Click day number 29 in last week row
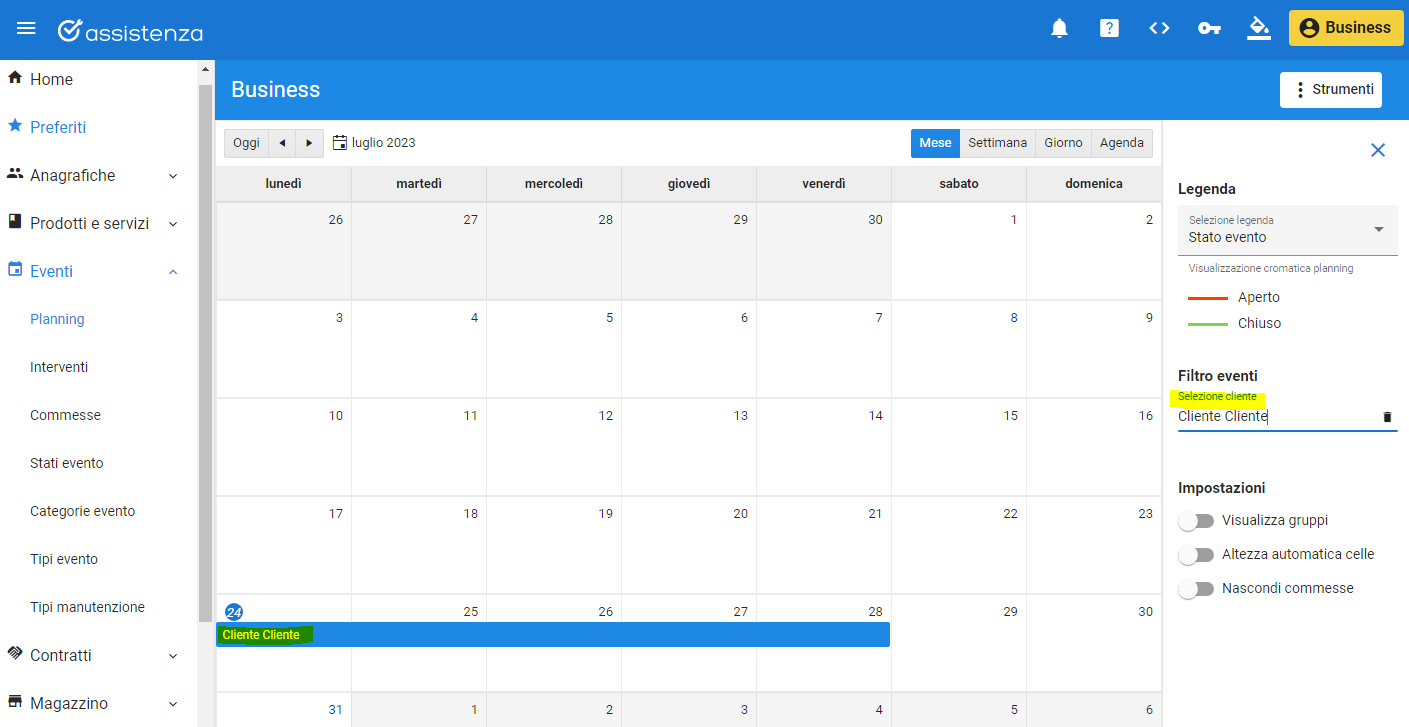Screen dimensions: 1409x727 [x=1010, y=612]
